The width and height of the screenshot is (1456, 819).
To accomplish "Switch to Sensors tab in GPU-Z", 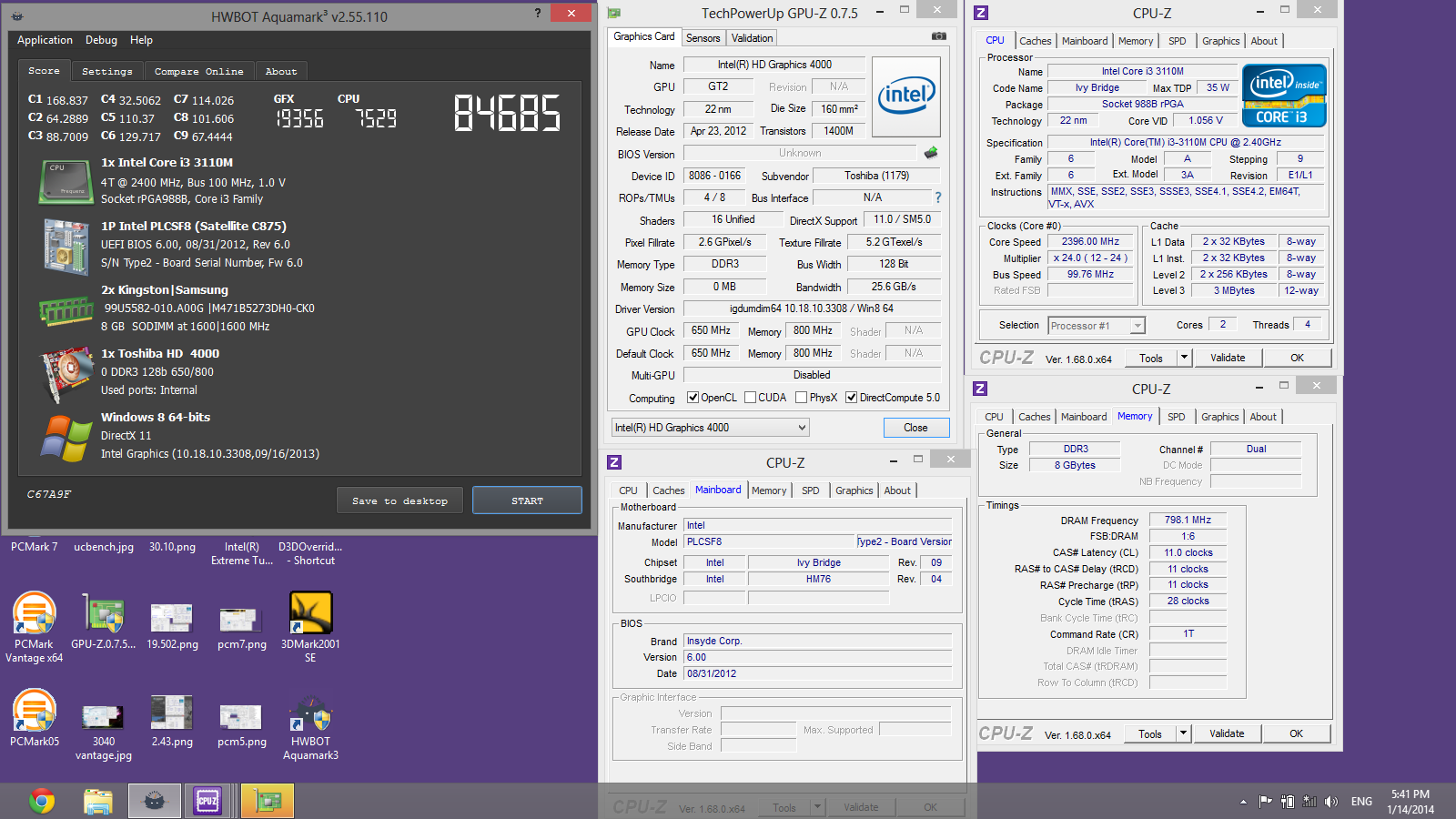I will tap(703, 38).
